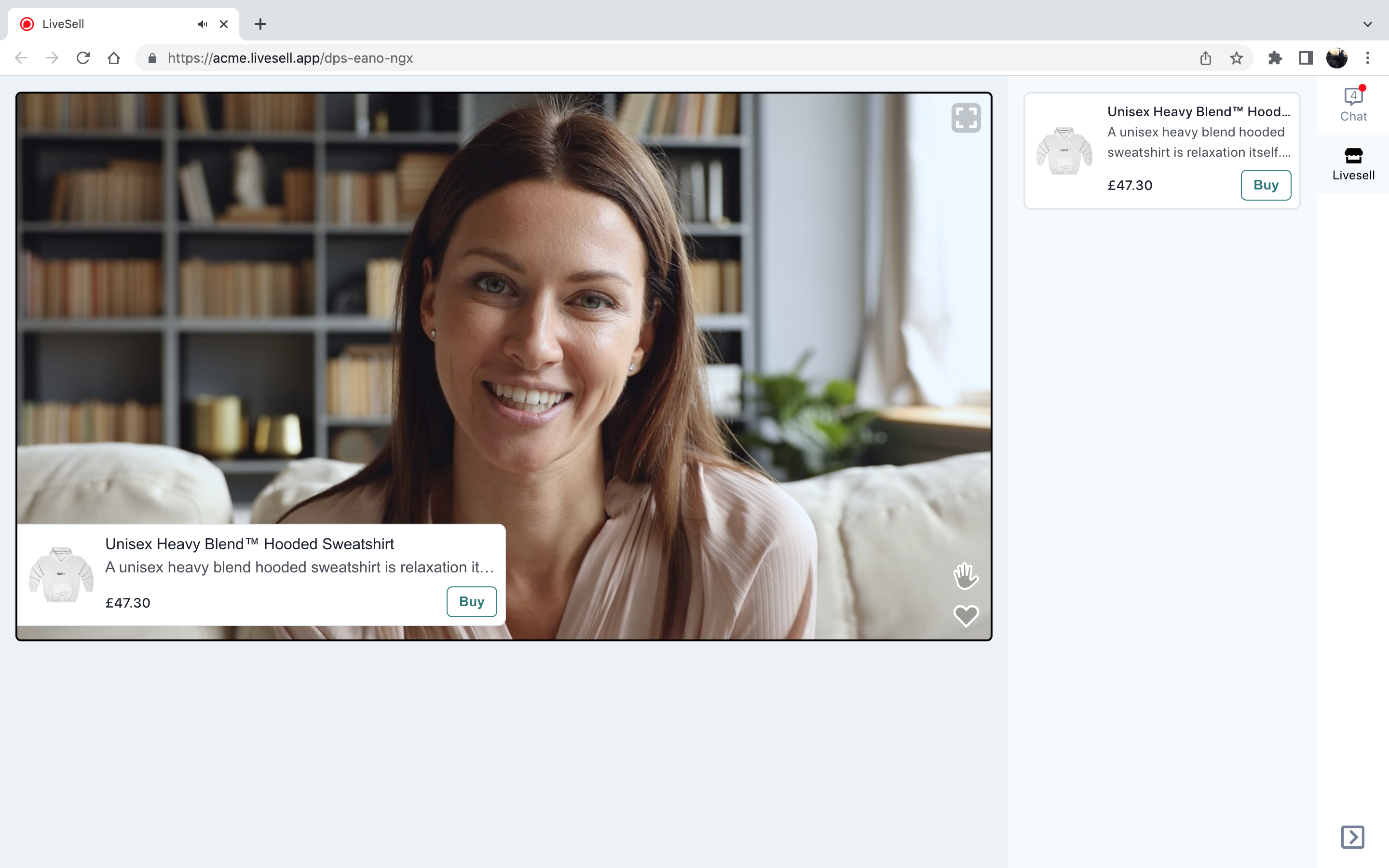Open the browser extensions menu
The height and width of the screenshot is (868, 1389).
click(1275, 58)
